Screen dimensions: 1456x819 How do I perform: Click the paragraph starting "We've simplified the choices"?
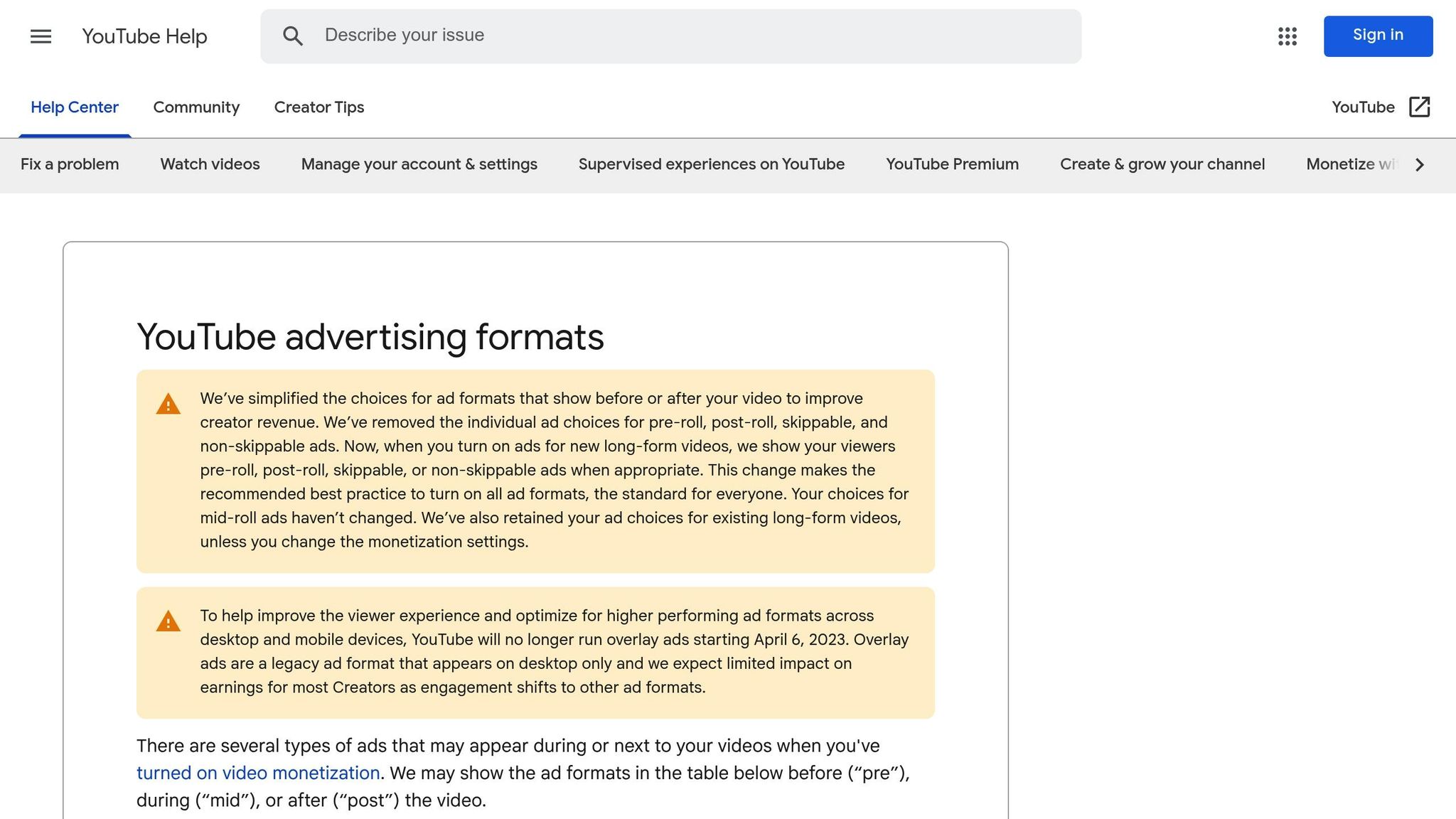point(555,470)
